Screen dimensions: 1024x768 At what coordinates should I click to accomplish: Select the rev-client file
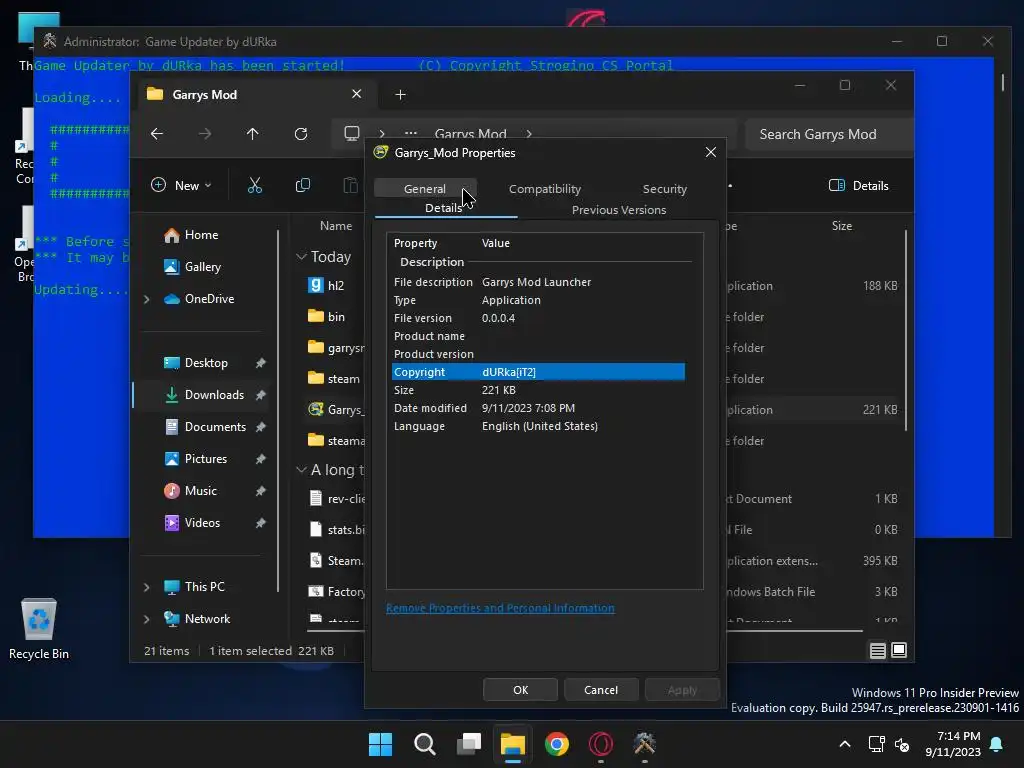(x=336, y=499)
